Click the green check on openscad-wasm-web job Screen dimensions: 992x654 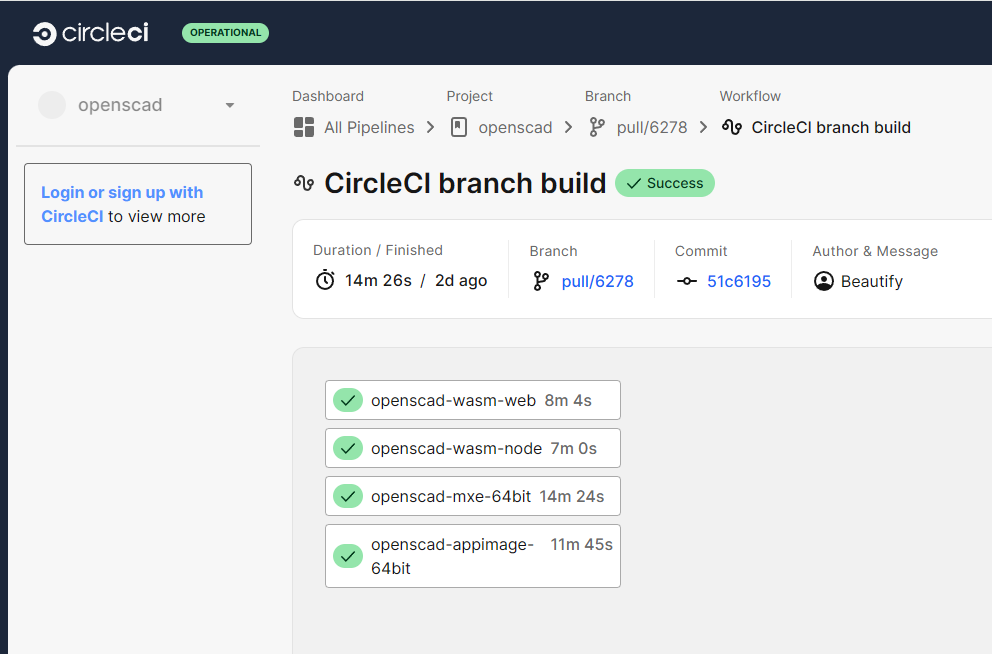(348, 400)
